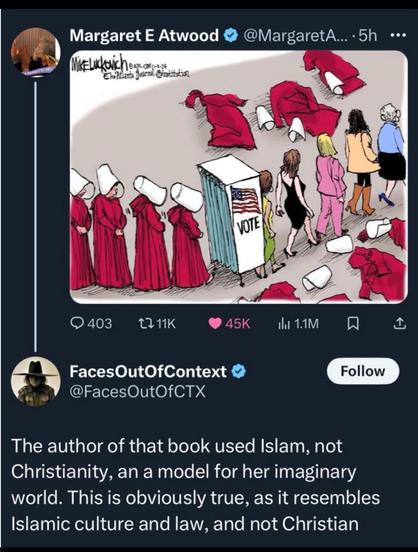Tap the verified badge next to FacesOutOfContext
418x552 pixels.
(x=239, y=372)
